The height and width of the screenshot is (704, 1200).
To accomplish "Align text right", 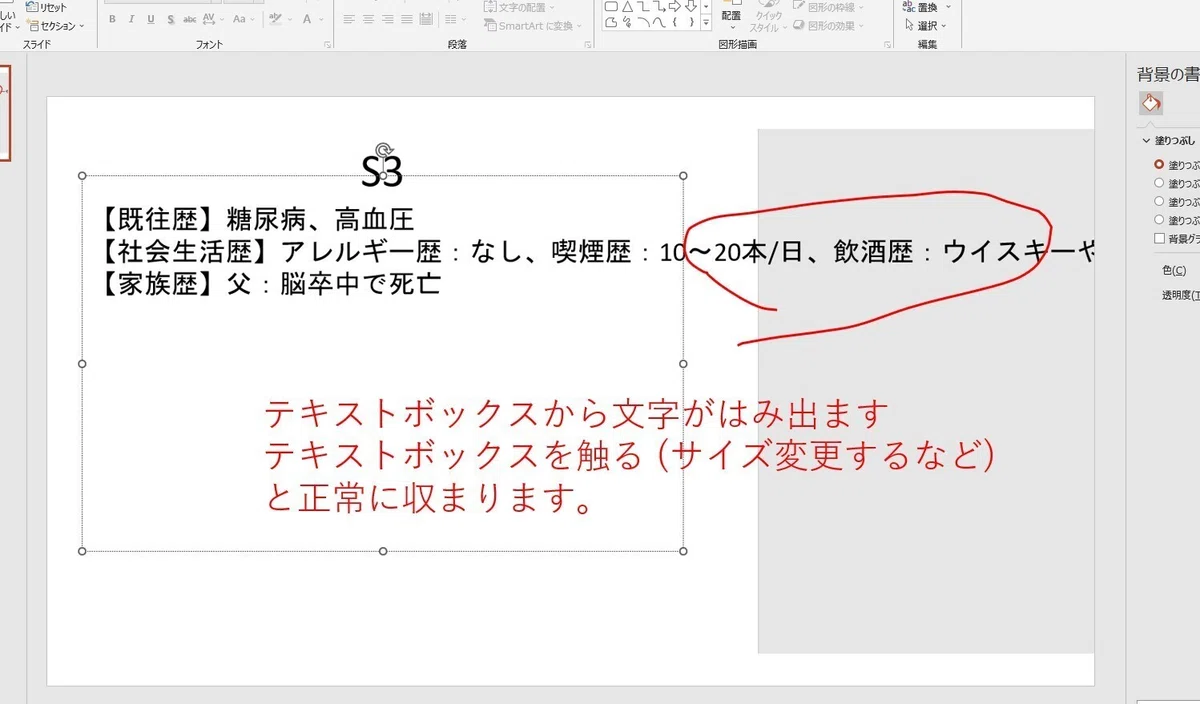I will point(388,19).
